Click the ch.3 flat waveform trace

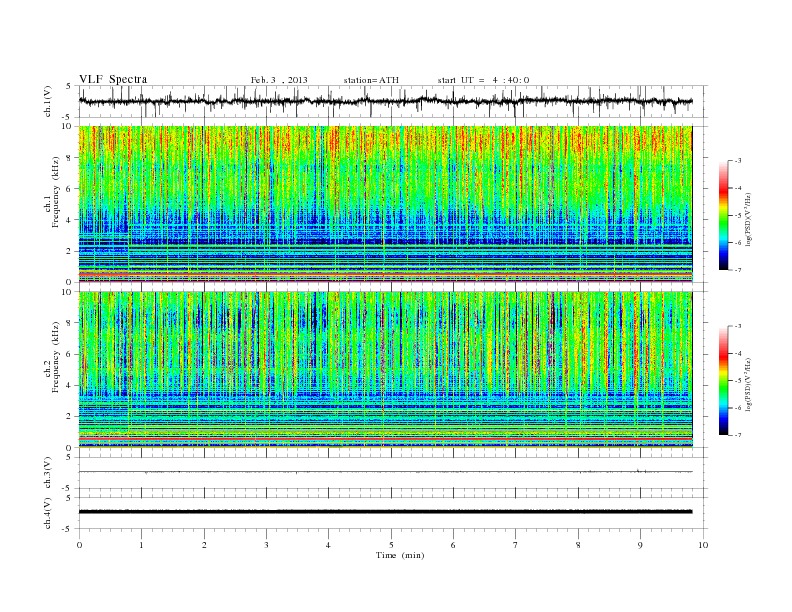pos(385,472)
